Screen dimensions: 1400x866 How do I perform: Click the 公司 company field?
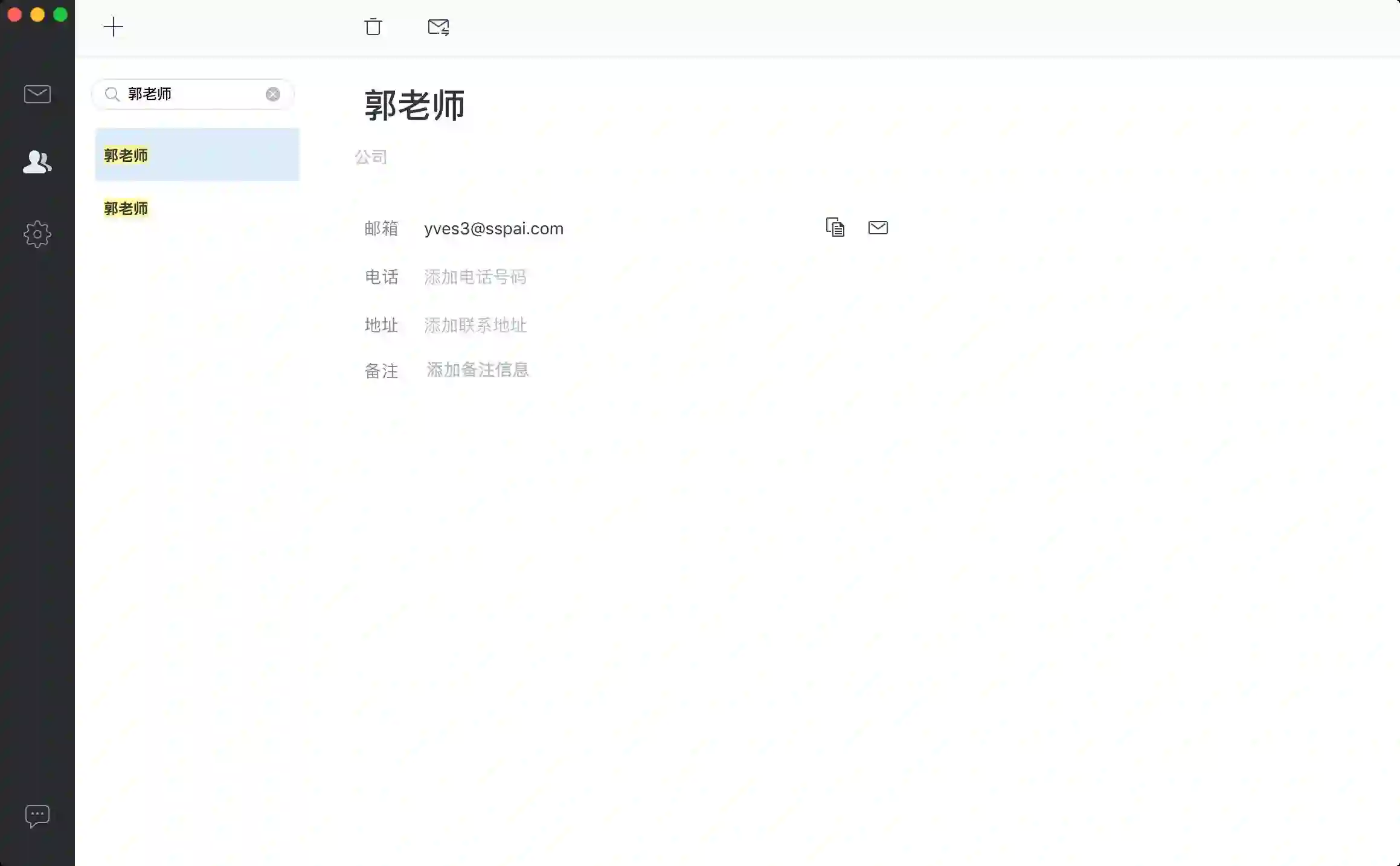point(371,157)
